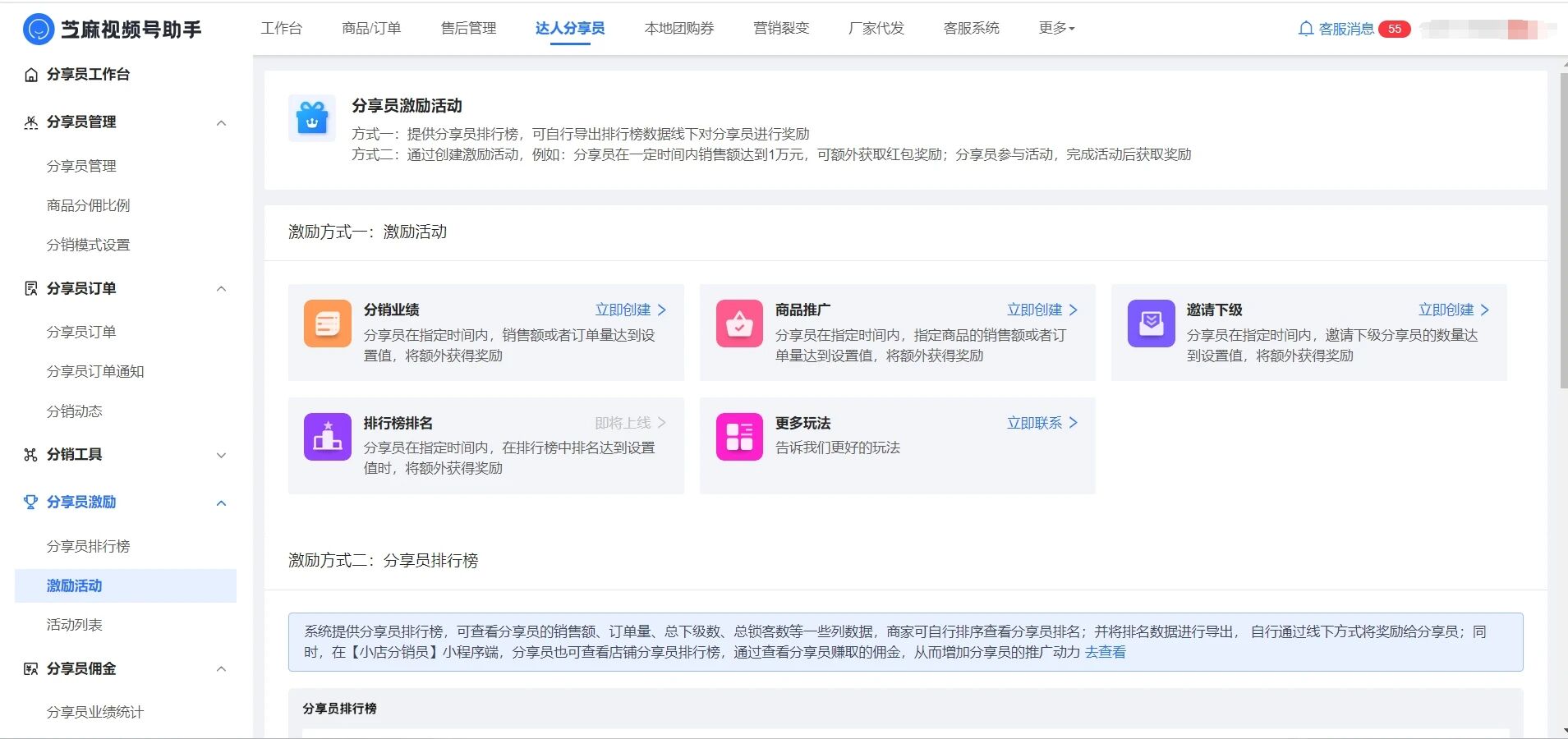Screen dimensions: 1568x739
Task: Click the pink 商品推广 shopping bag icon
Action: (x=739, y=324)
